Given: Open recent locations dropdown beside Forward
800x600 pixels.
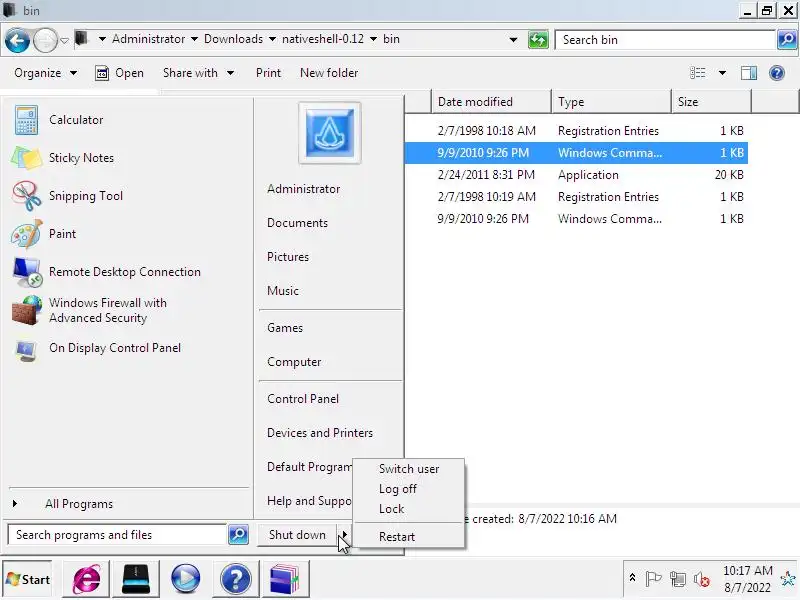Looking at the screenshot, I should [64, 40].
